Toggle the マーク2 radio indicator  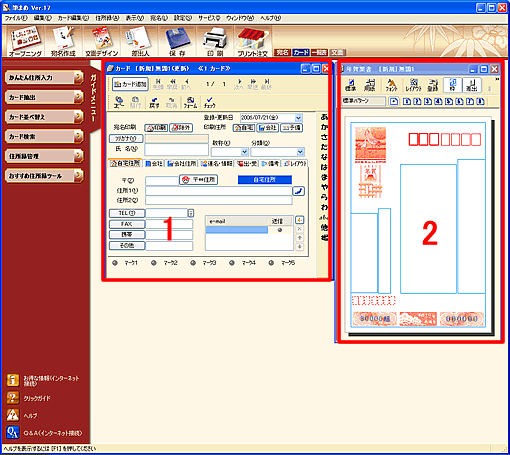(x=154, y=263)
